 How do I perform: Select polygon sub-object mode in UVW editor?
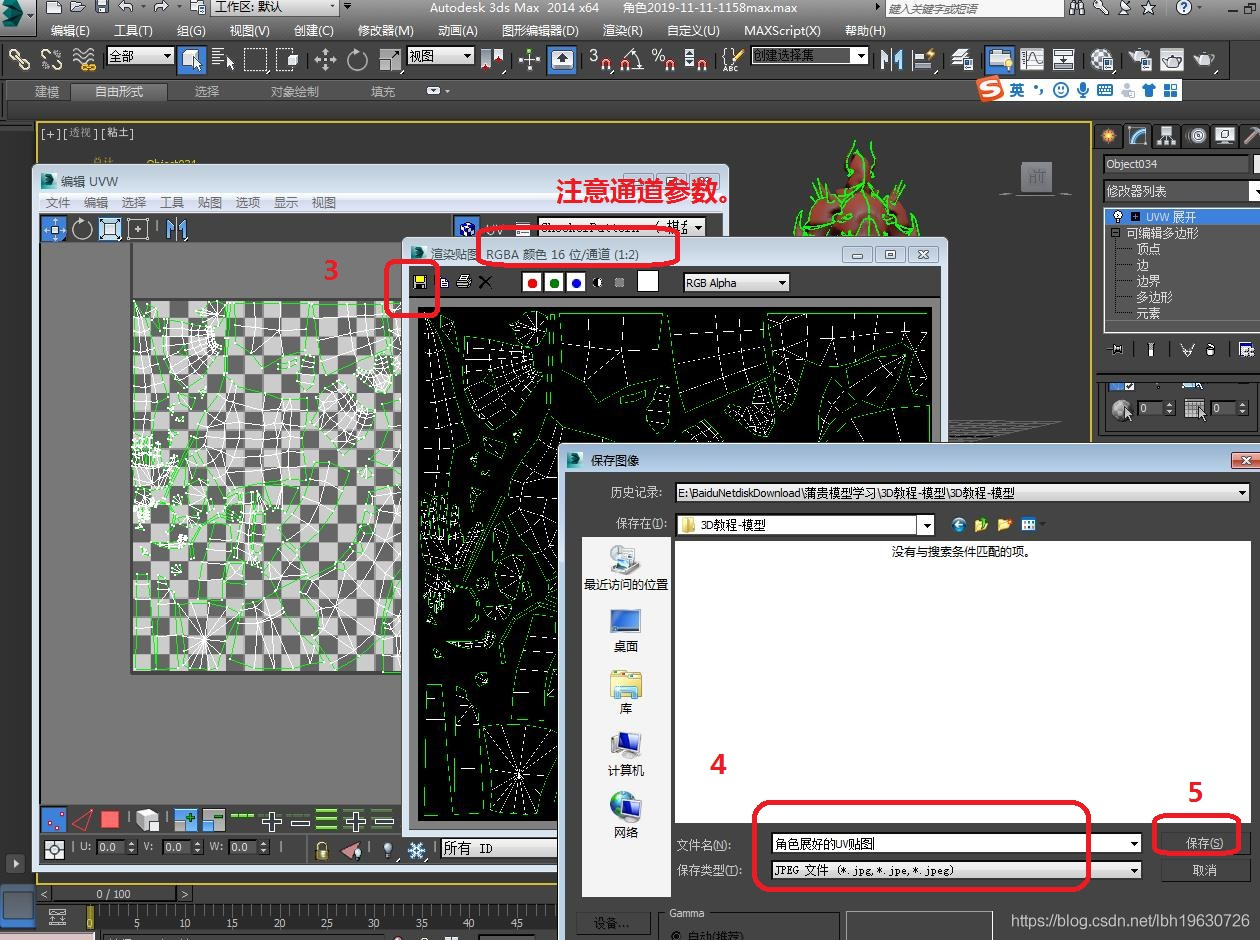point(110,820)
